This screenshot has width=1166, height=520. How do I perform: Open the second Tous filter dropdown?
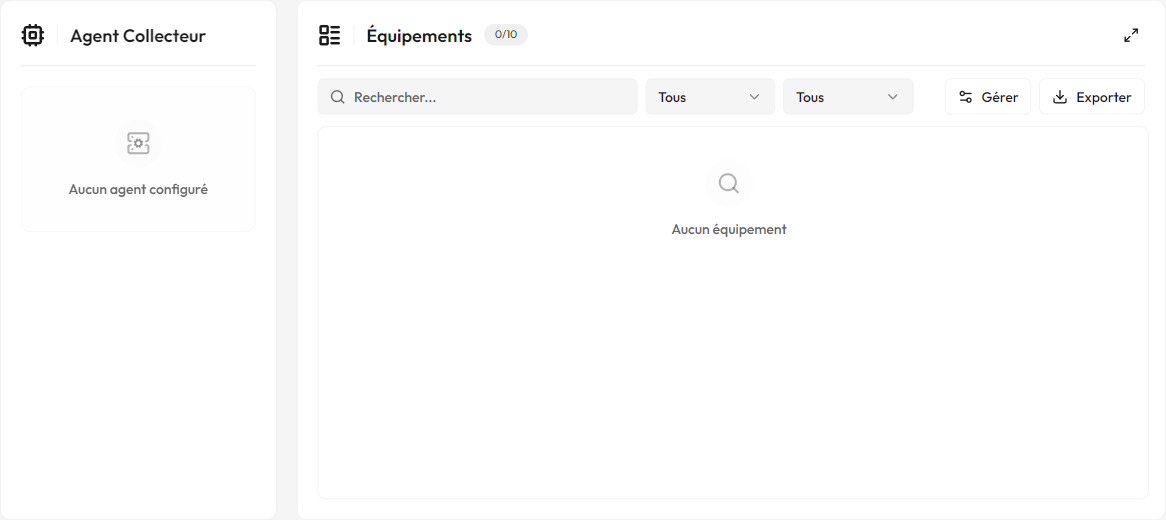click(848, 97)
